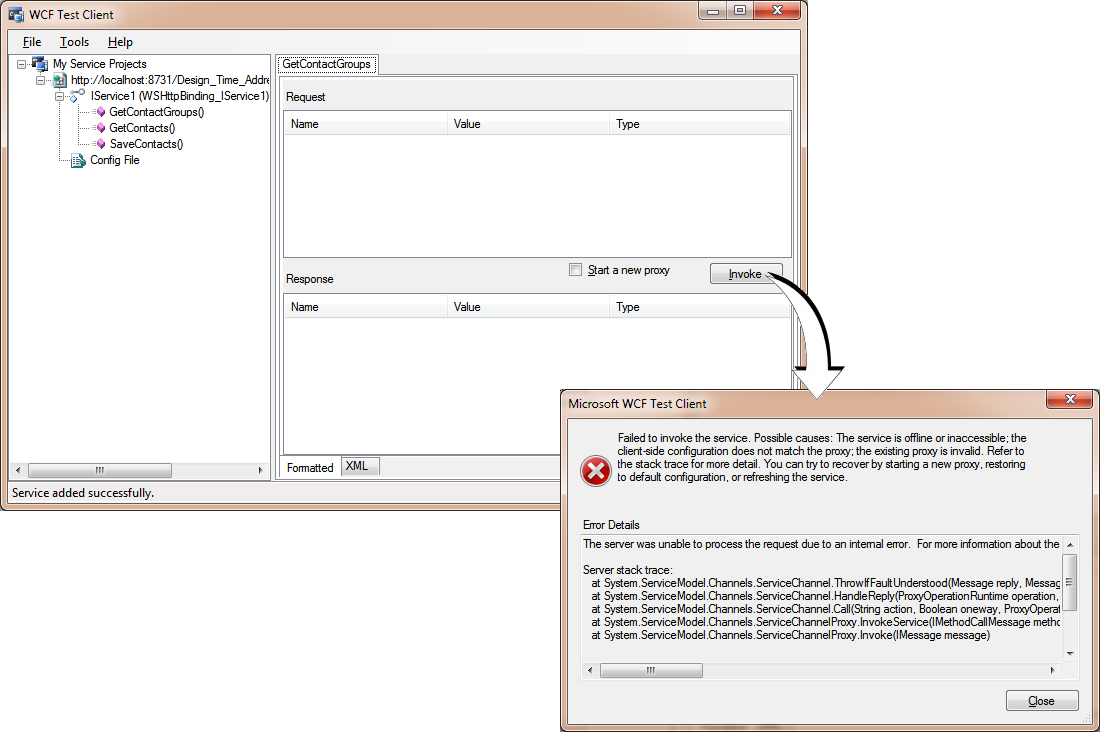Viewport: 1100px width, 732px height.
Task: Click the 'server was unable to process' error line
Action: tap(821, 544)
